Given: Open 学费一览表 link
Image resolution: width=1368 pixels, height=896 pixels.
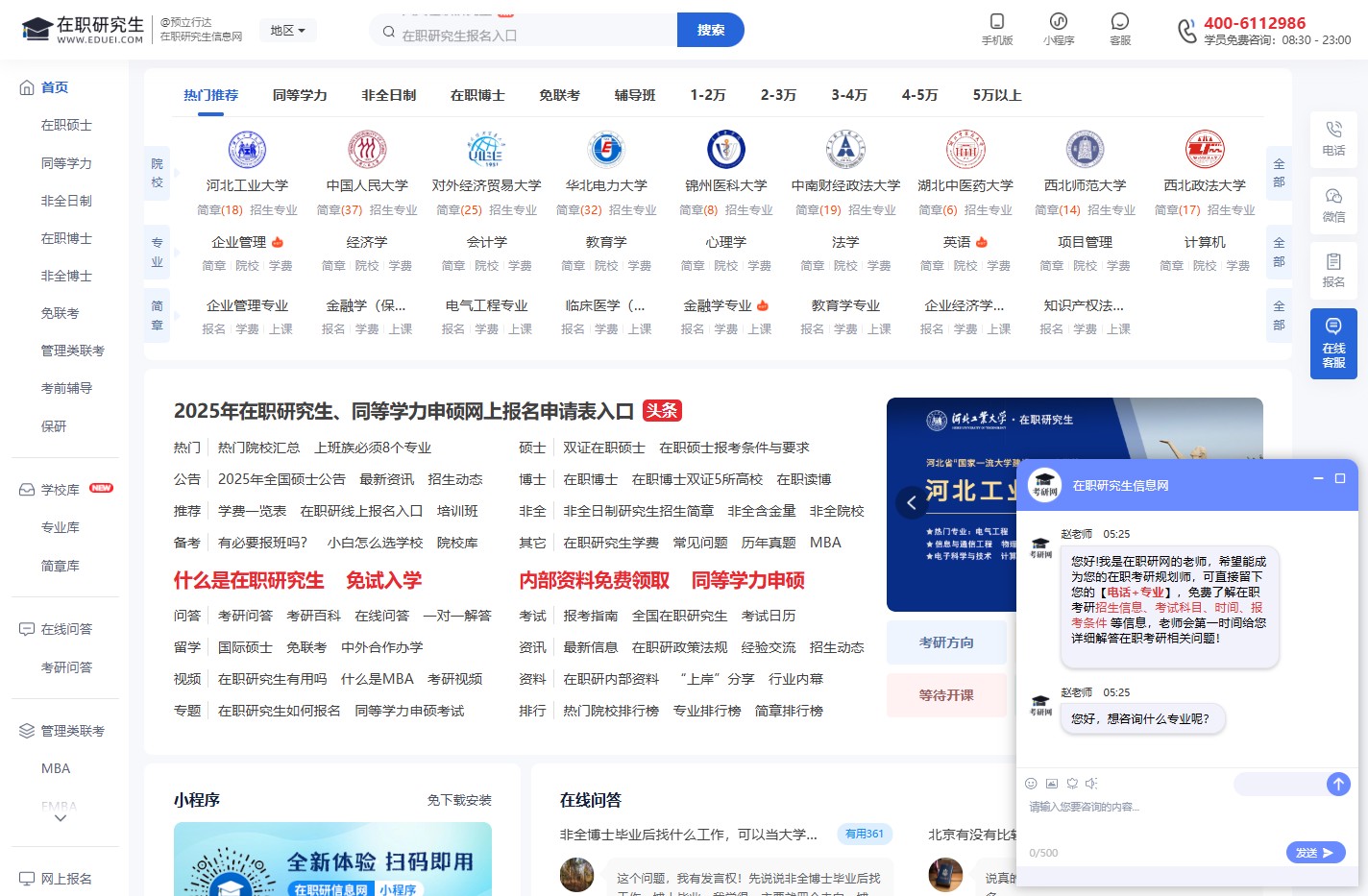Looking at the screenshot, I should click(252, 511).
